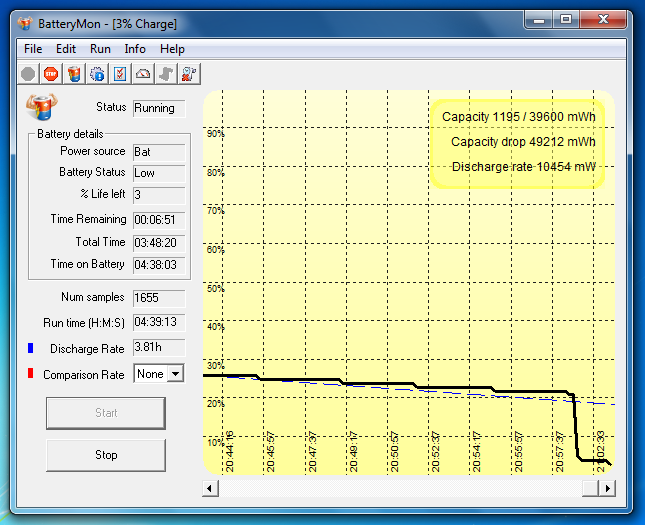This screenshot has height=525, width=645.
Task: Click the checklist toolbar icon
Action: click(120, 74)
